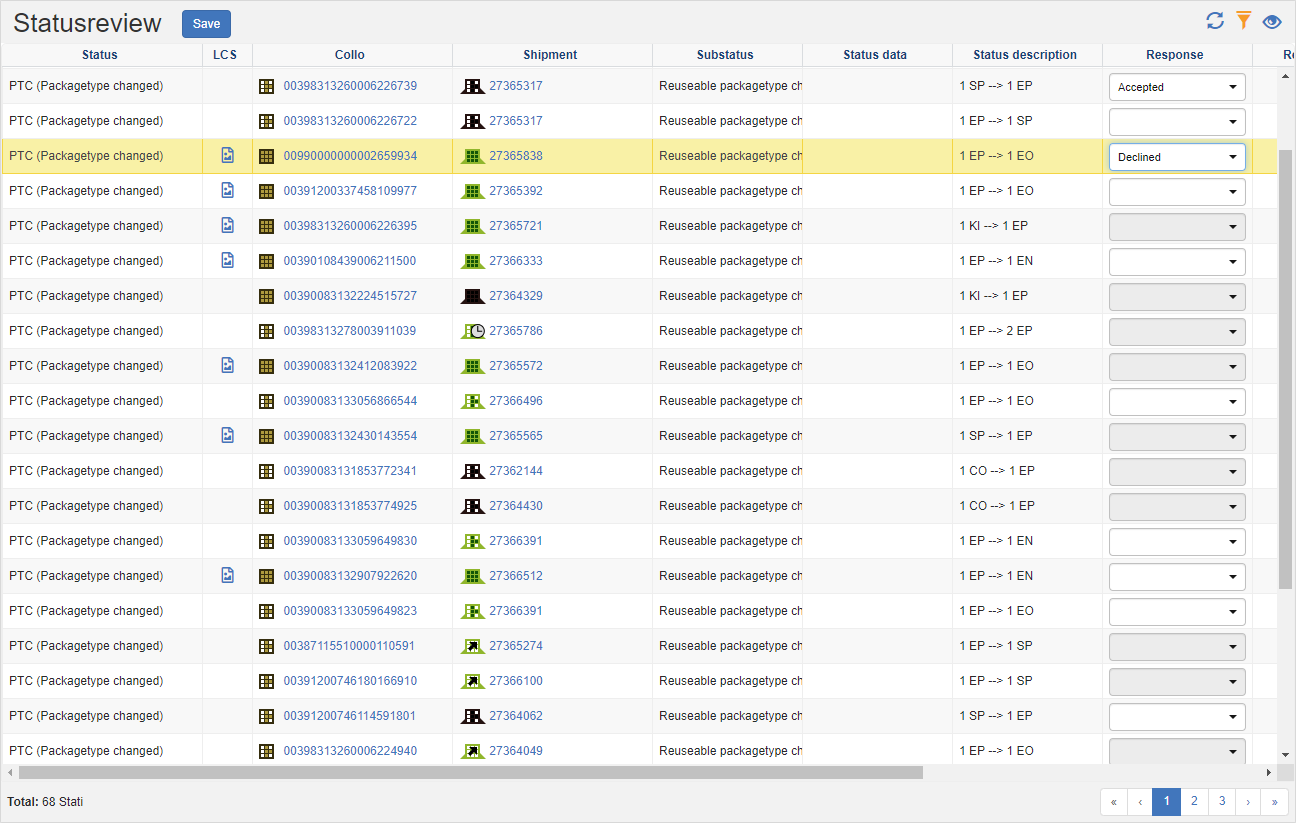Image resolution: width=1296 pixels, height=823 pixels.
Task: Open Response dropdown showing Declined
Action: 1177,157
